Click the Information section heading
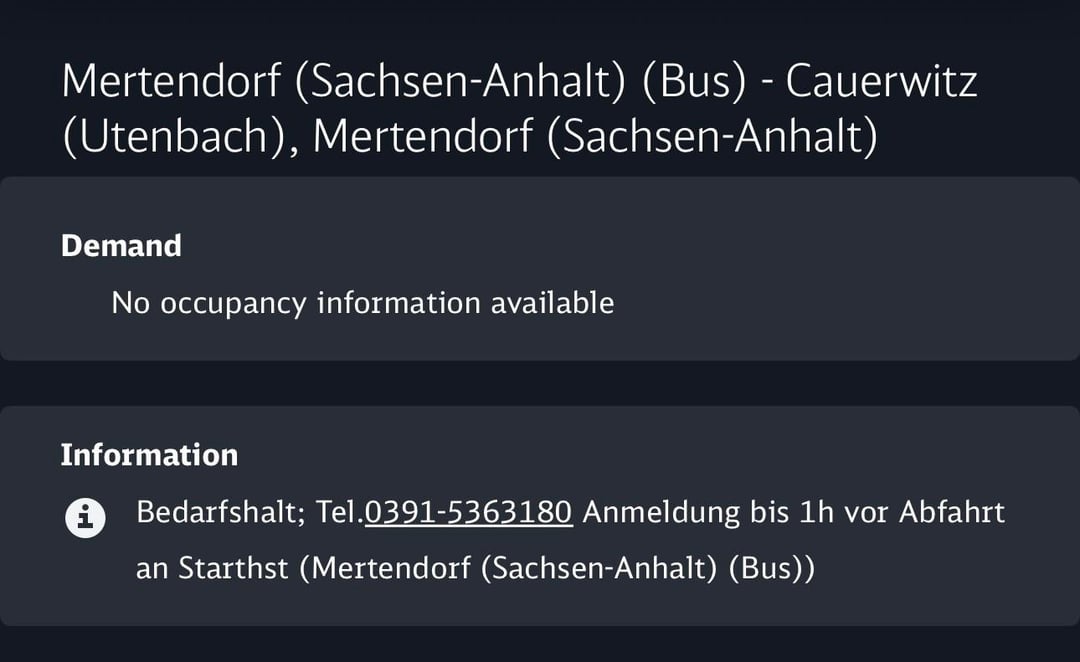 click(149, 455)
